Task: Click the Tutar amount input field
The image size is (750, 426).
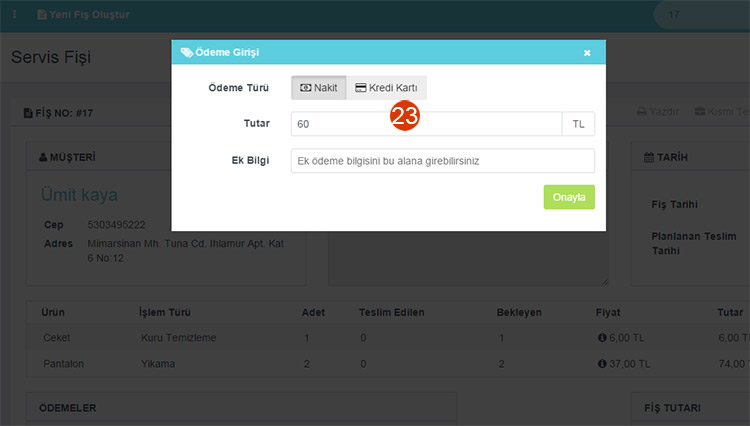Action: [x=426, y=124]
